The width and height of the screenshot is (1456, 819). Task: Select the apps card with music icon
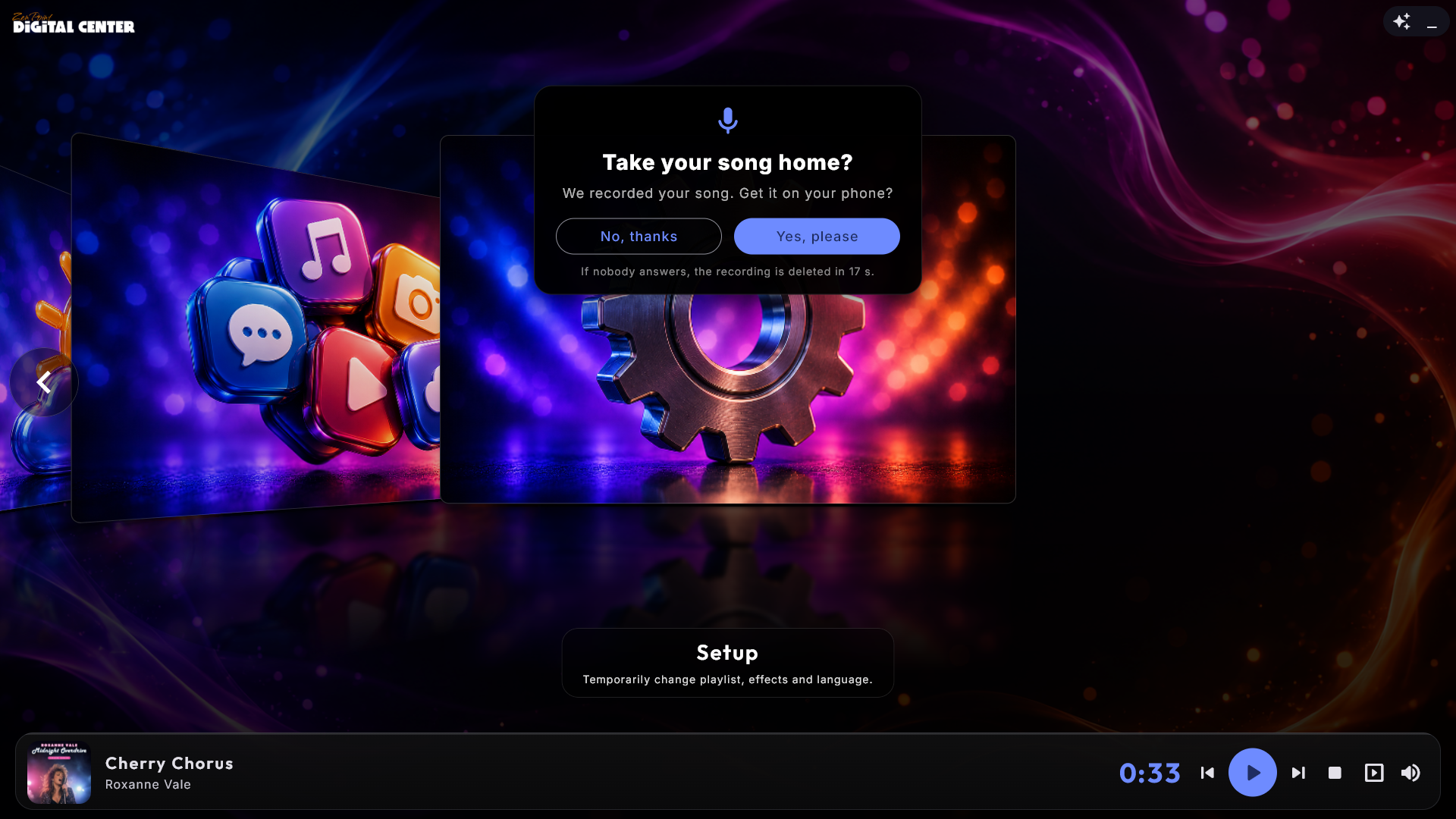pyautogui.click(x=256, y=328)
